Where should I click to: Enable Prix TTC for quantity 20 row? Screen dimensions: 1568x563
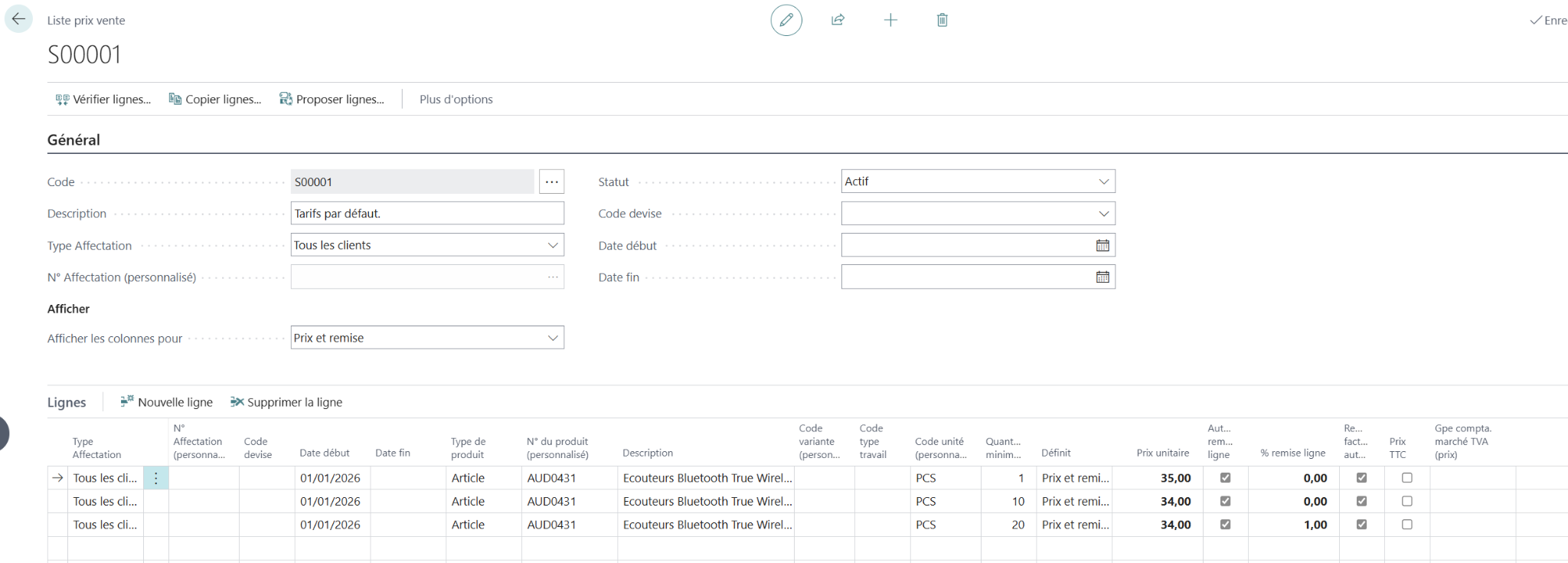click(1407, 525)
